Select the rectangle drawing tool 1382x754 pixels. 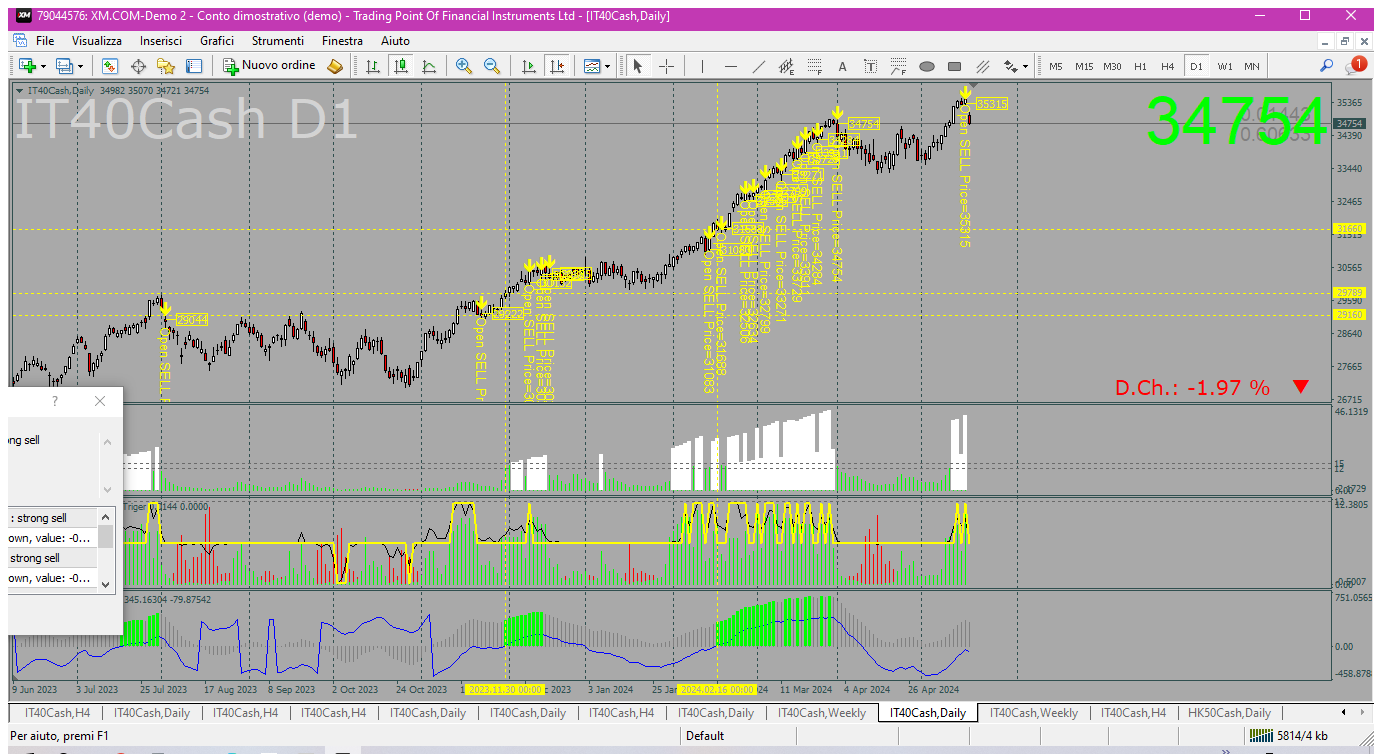point(954,66)
